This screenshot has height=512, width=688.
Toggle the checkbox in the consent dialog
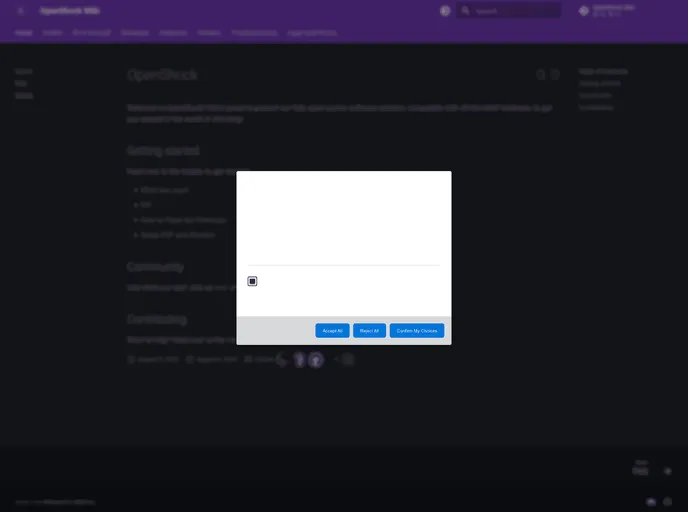[x=252, y=281]
